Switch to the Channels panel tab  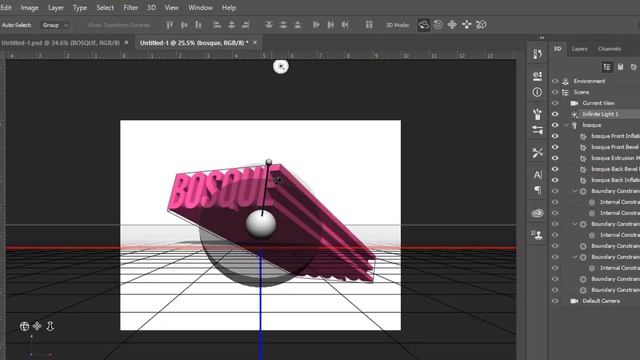click(609, 49)
